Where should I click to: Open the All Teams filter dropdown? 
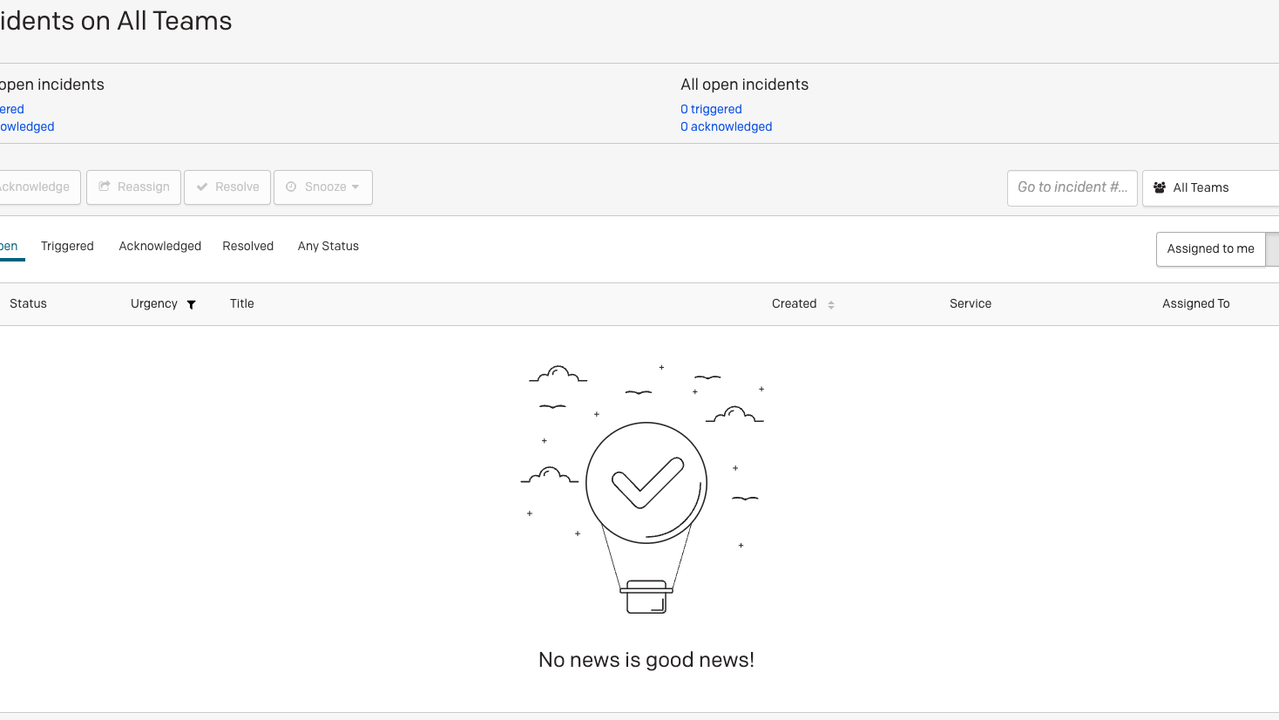click(1210, 188)
